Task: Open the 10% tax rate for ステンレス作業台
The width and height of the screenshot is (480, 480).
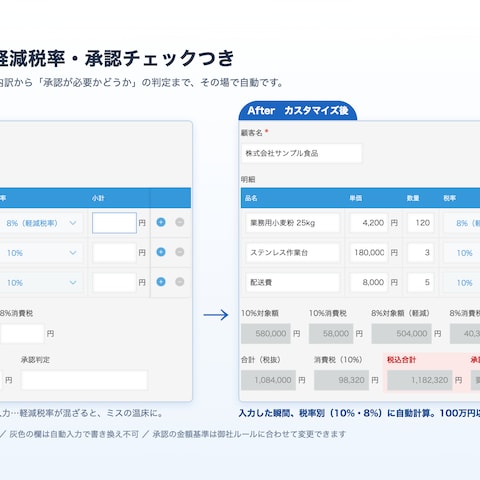Action: [x=462, y=253]
